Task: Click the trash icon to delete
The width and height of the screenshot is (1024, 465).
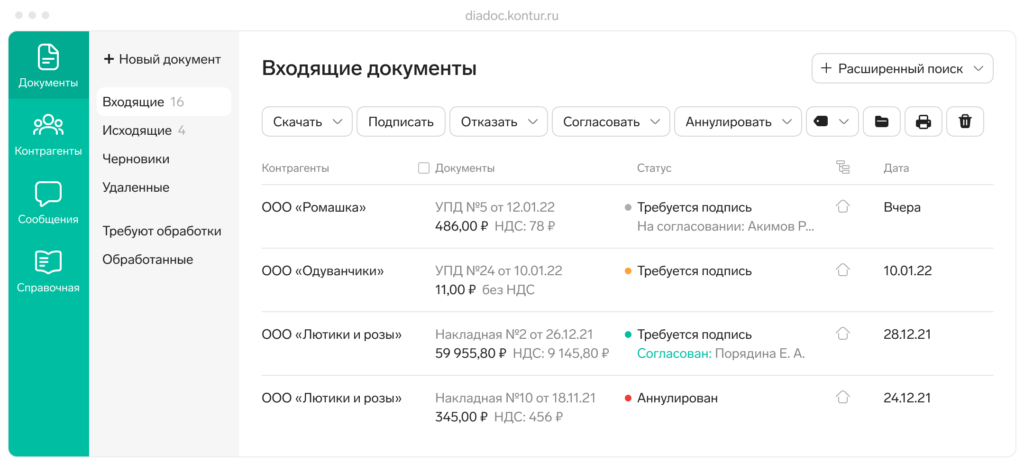Action: (965, 122)
